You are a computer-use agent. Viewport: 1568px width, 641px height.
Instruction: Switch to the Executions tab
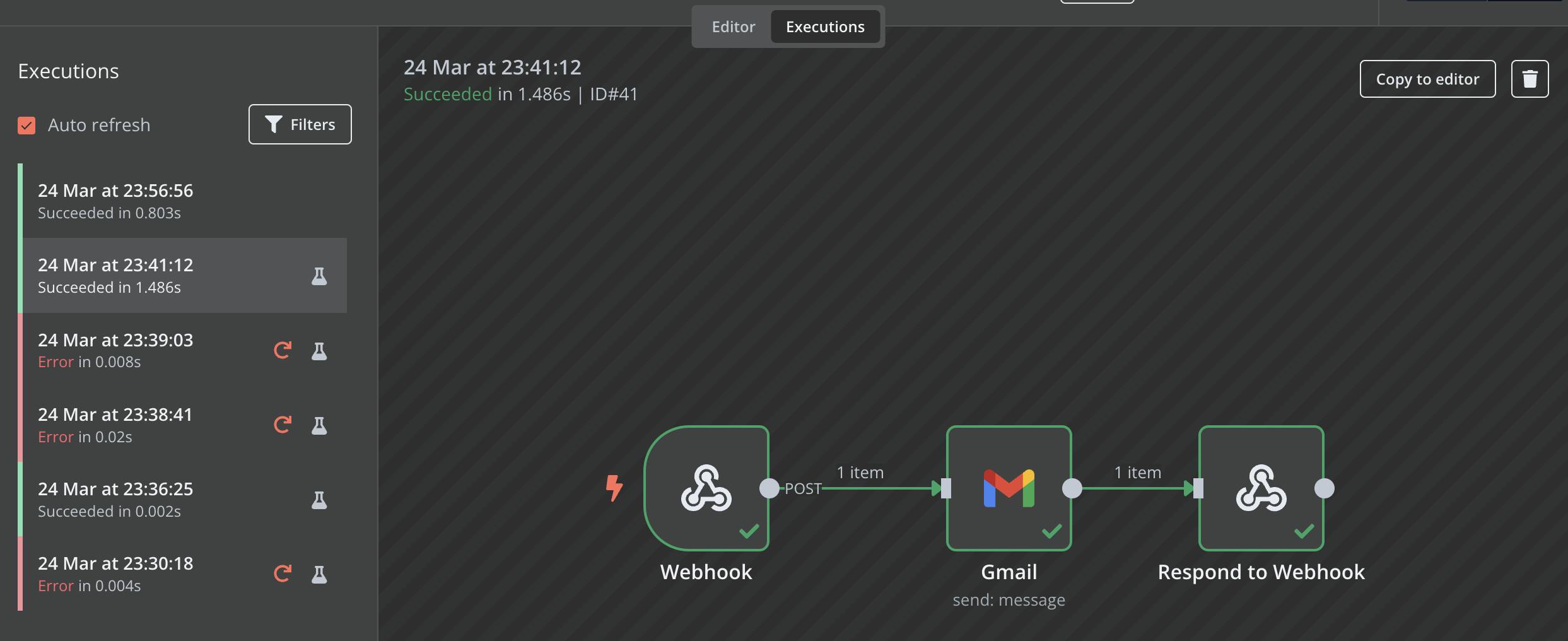click(825, 26)
